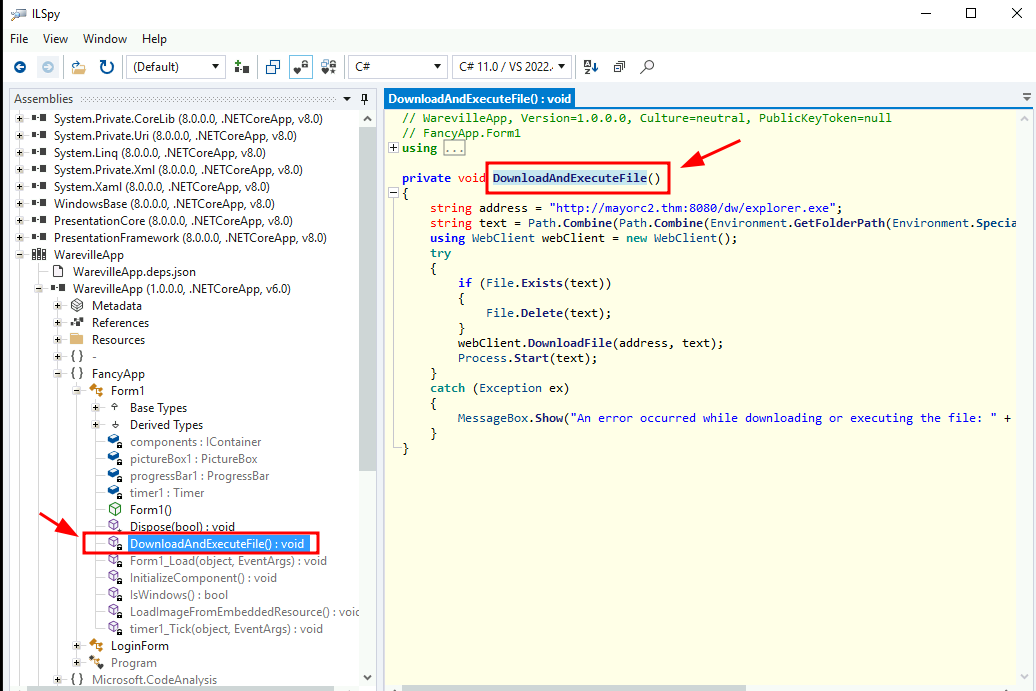Click the Form1() constructor icon

coord(115,509)
